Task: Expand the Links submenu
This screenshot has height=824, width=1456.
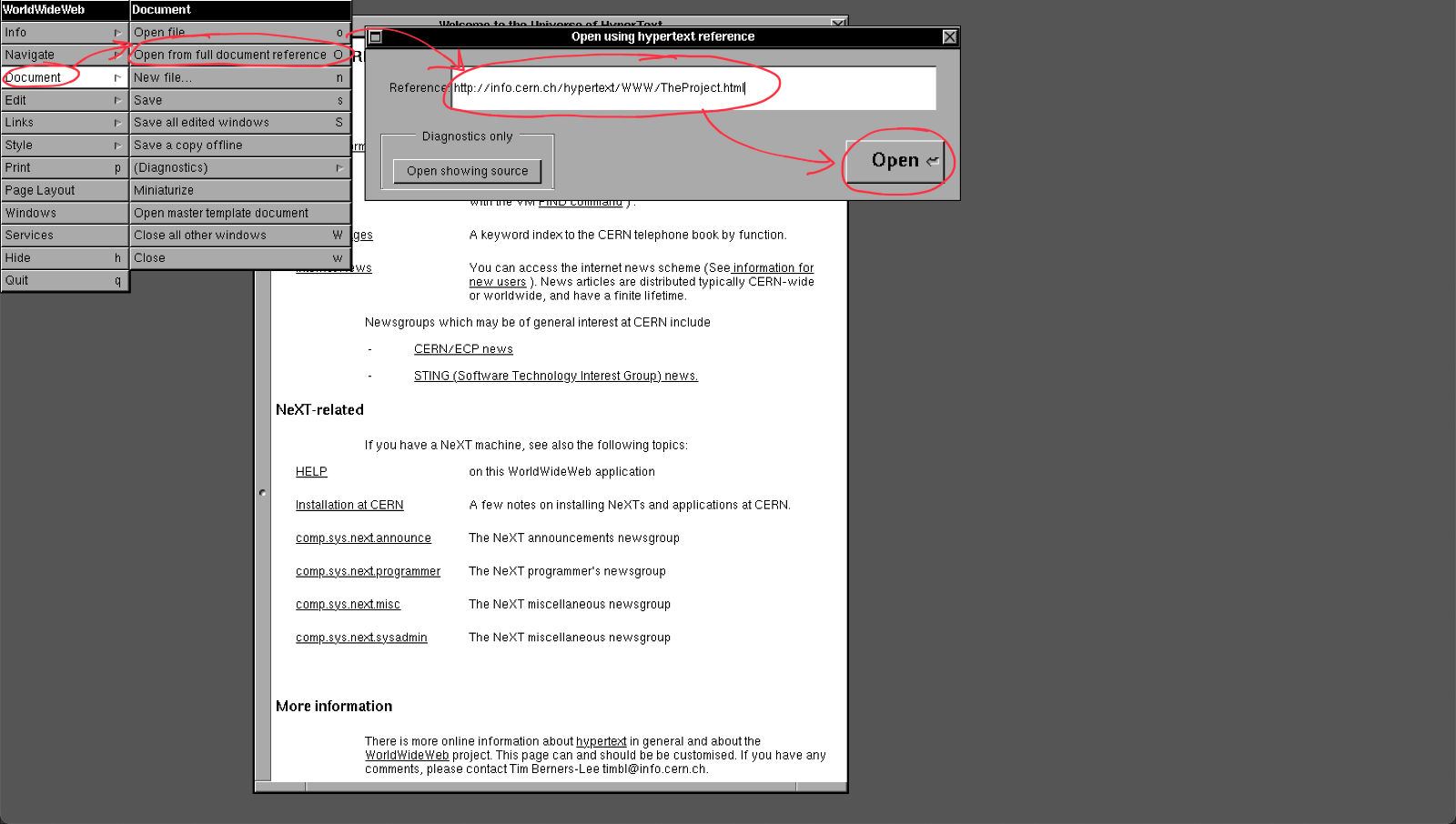Action: point(64,123)
